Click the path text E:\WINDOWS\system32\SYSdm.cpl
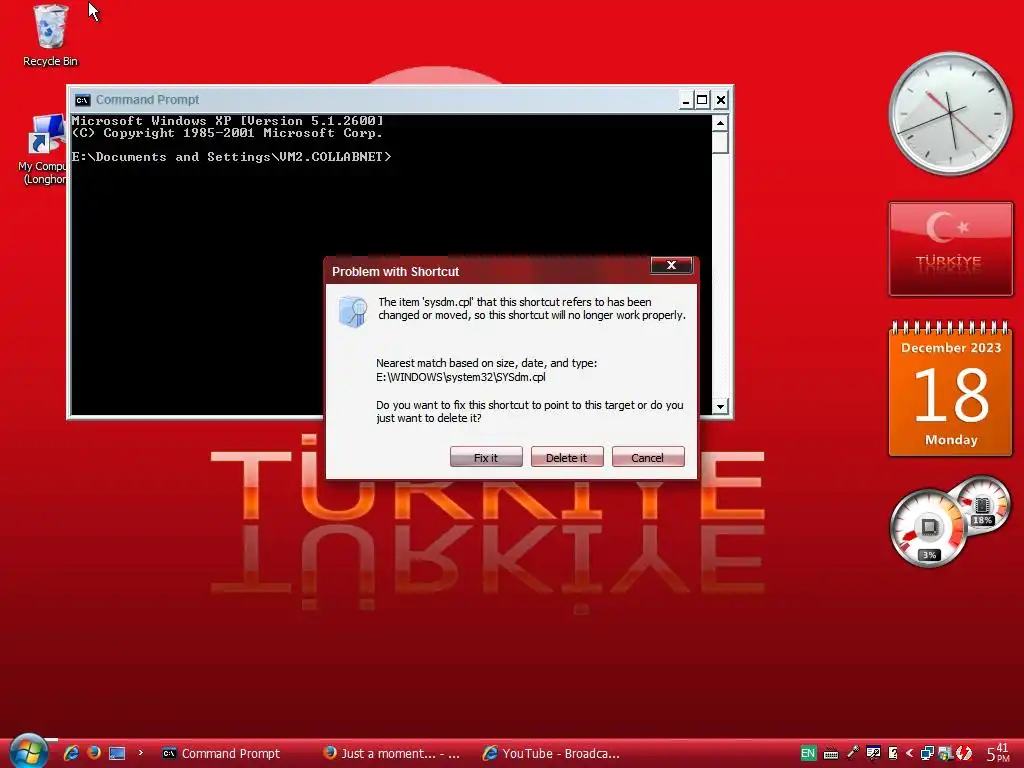 point(460,377)
